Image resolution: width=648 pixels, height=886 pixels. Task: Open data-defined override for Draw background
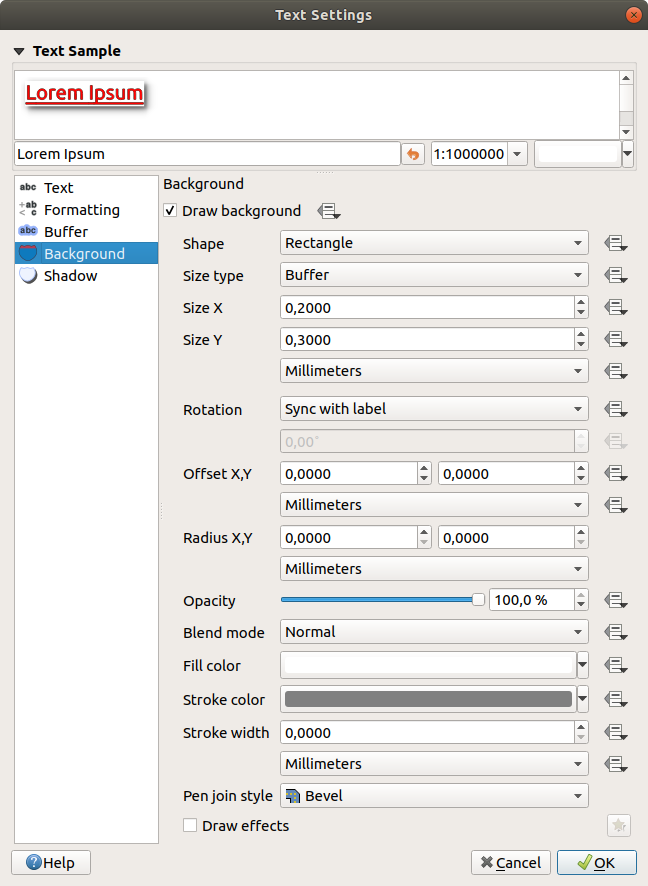click(x=329, y=211)
